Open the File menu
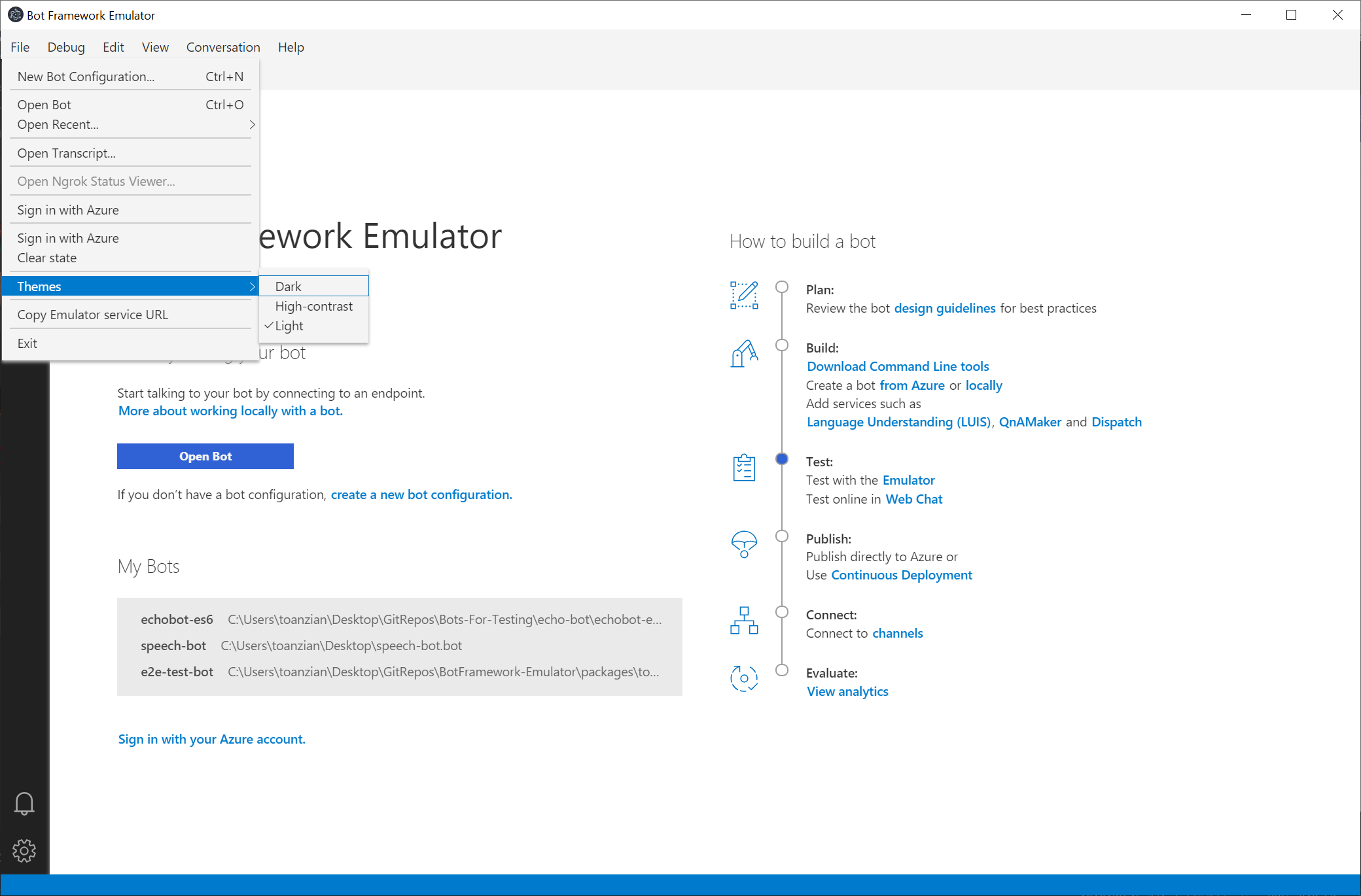This screenshot has height=896, width=1361. [x=20, y=47]
